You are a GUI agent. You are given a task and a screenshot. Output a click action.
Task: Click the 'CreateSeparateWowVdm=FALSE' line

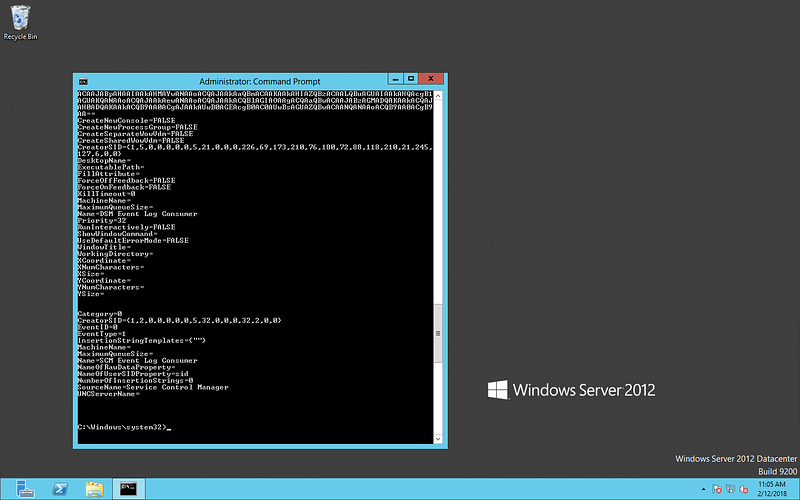(135, 134)
